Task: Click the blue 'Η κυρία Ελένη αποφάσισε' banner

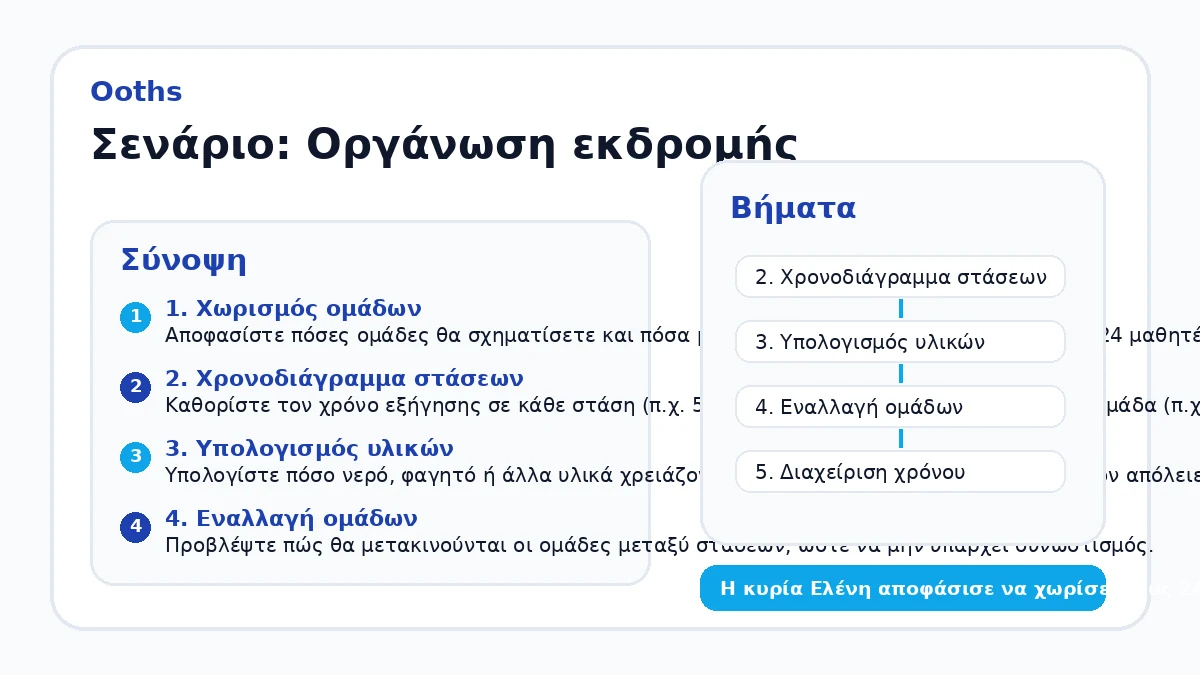Action: (903, 588)
